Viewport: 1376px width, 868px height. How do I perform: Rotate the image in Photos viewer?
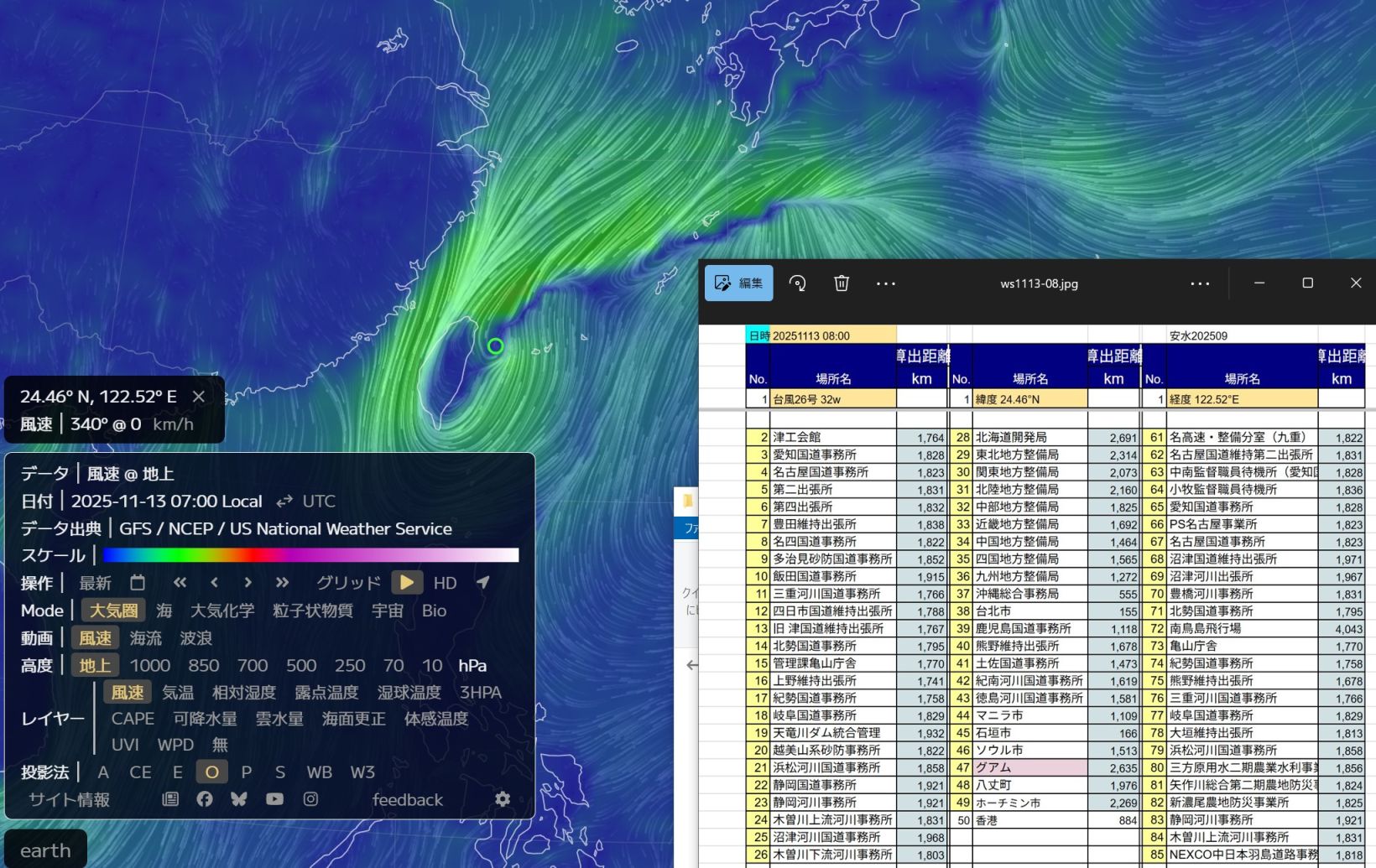click(797, 283)
